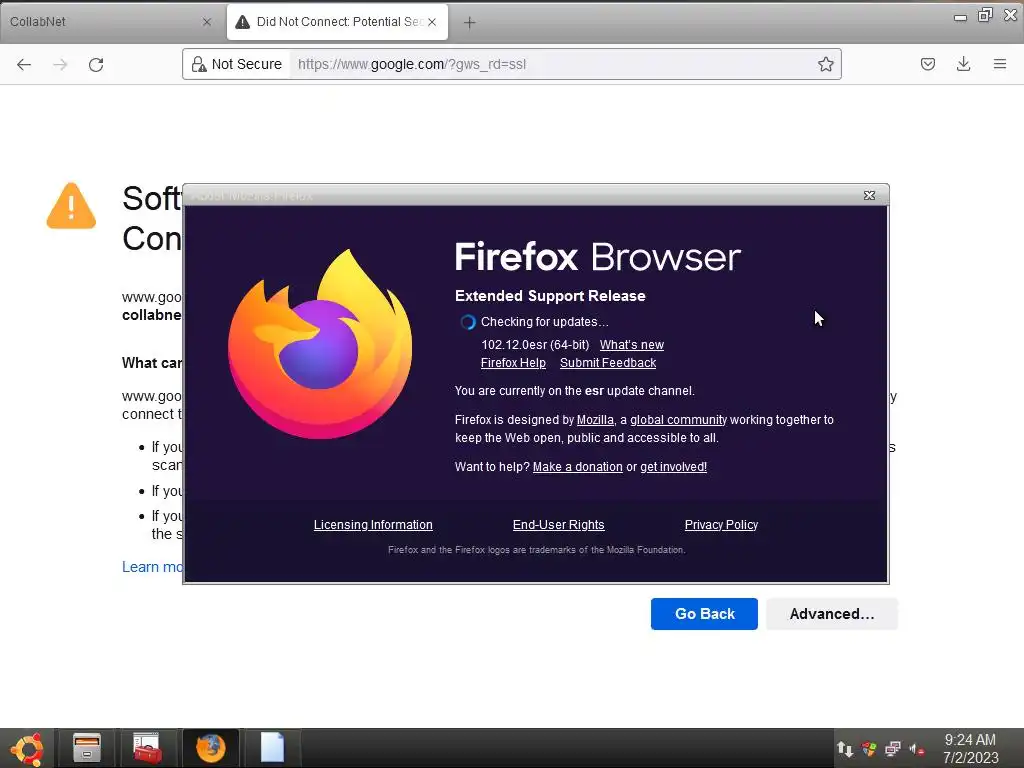Restore the Firefox browser window size
The image size is (1024, 768).
point(985,15)
